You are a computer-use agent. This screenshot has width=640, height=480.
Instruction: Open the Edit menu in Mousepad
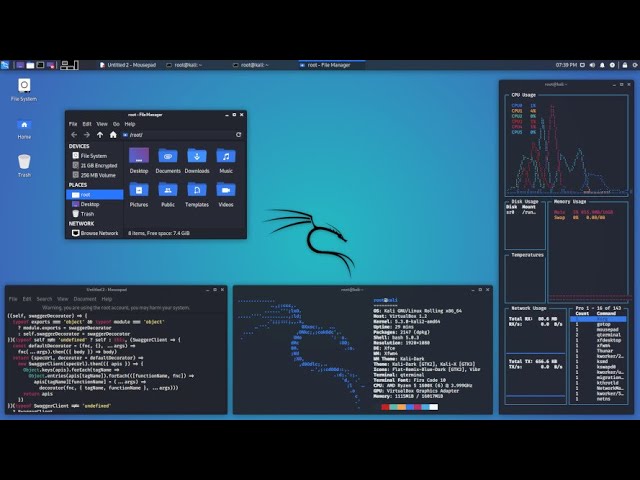pyautogui.click(x=27, y=299)
